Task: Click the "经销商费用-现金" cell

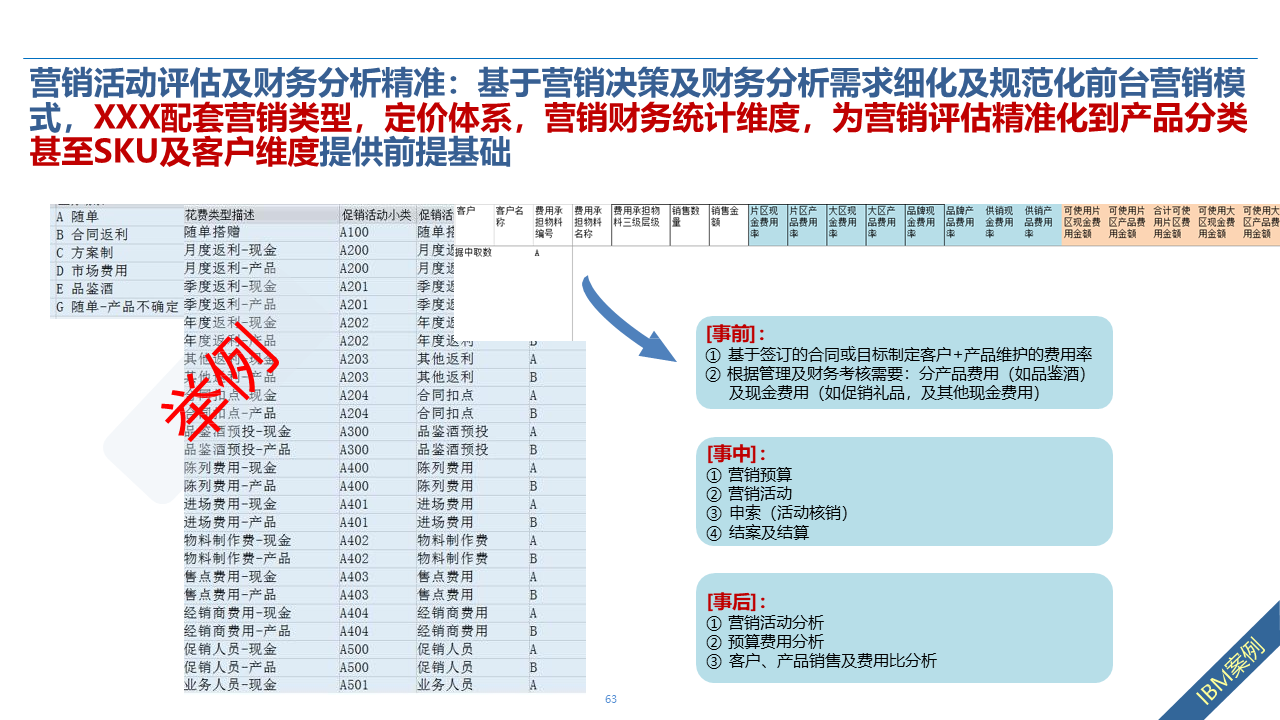Action: [260, 612]
